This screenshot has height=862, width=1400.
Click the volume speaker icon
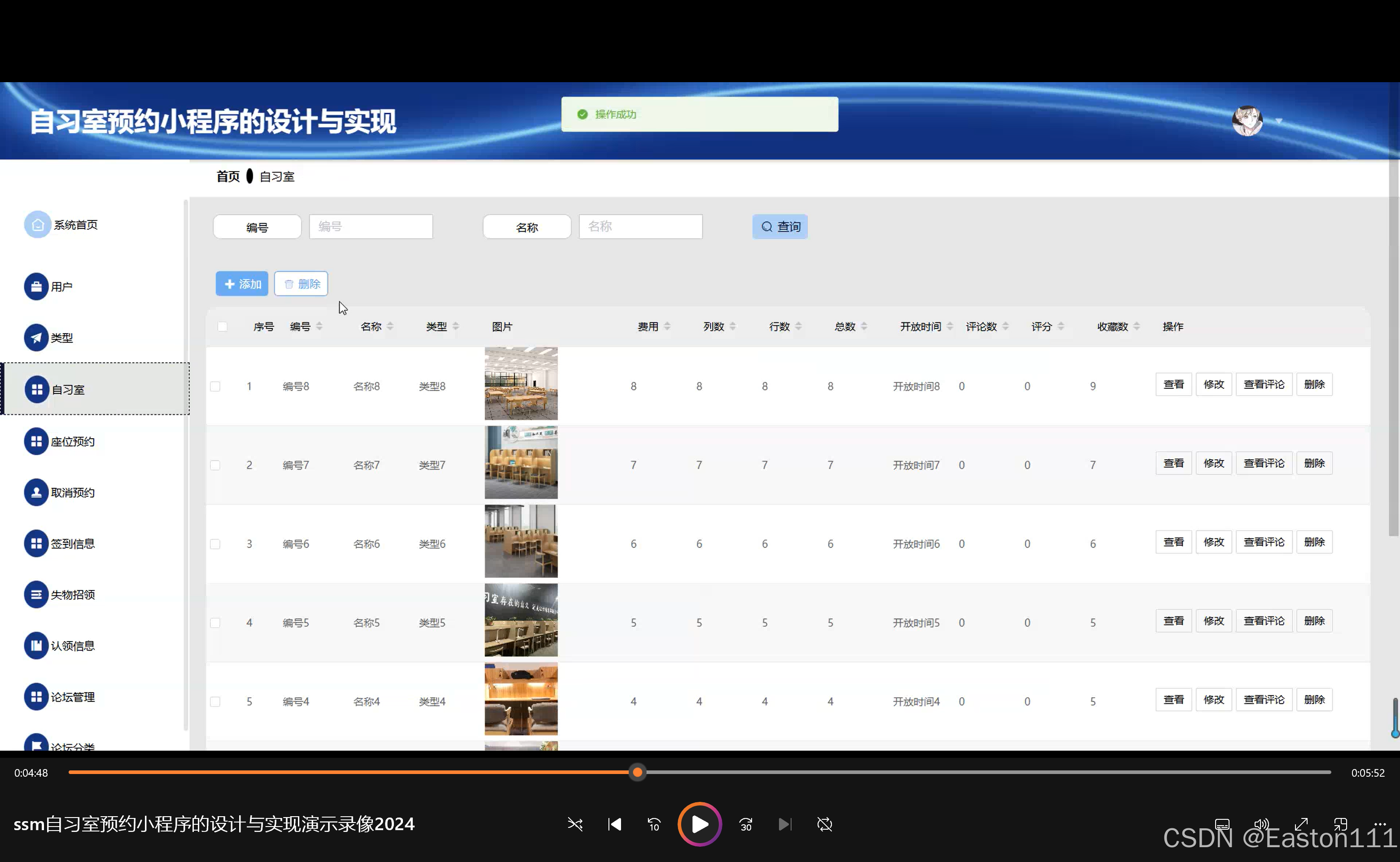pos(1261,824)
